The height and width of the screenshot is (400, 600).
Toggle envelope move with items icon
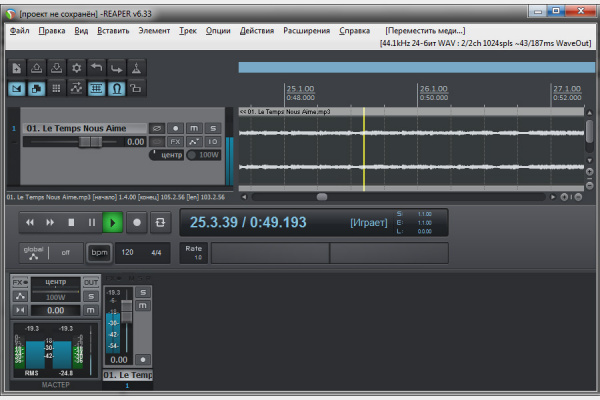76,89
